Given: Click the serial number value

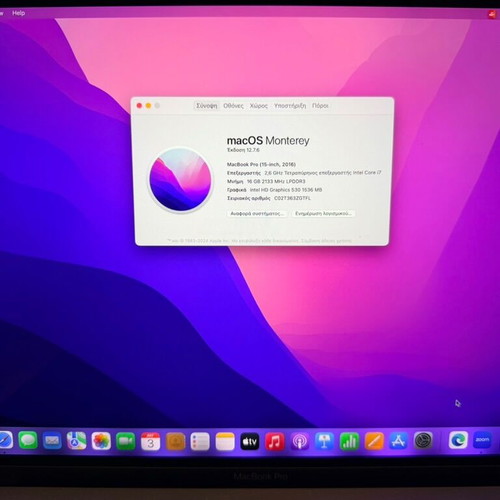Looking at the screenshot, I should click(292, 198).
